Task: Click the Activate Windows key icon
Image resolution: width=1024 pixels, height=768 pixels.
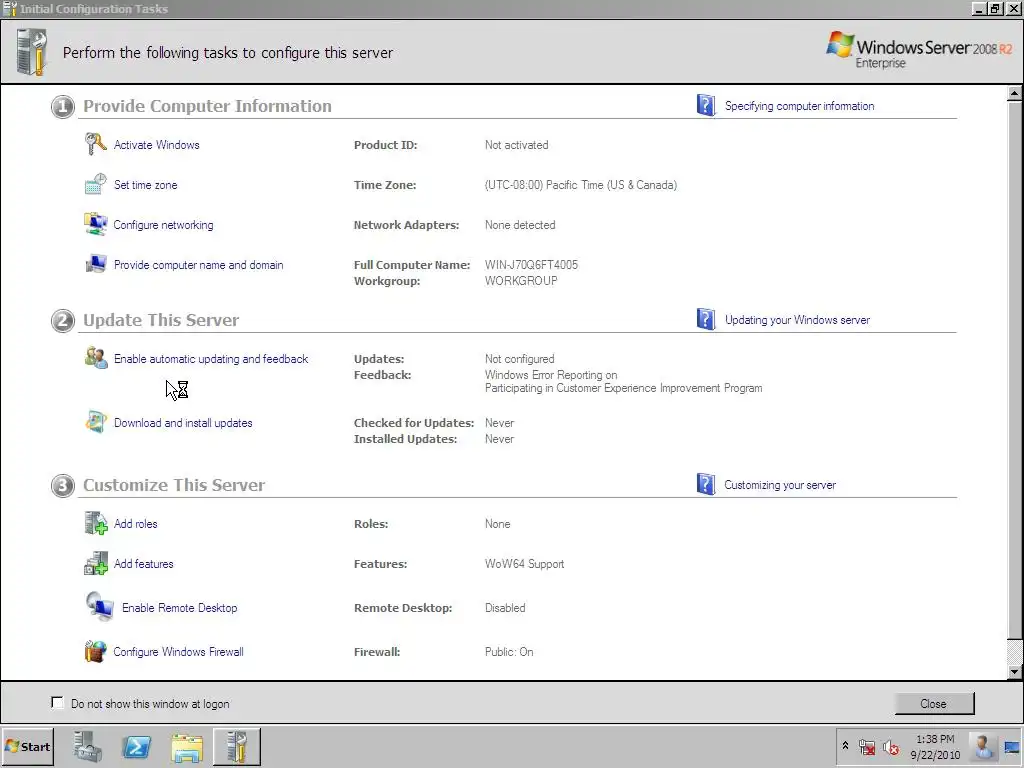Action: [95, 144]
